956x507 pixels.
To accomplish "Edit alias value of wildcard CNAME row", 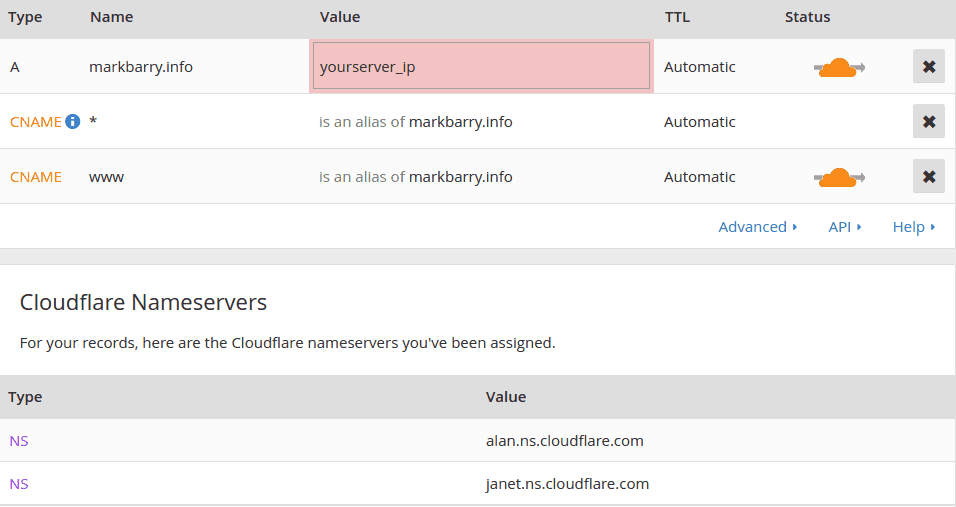I will [x=415, y=122].
